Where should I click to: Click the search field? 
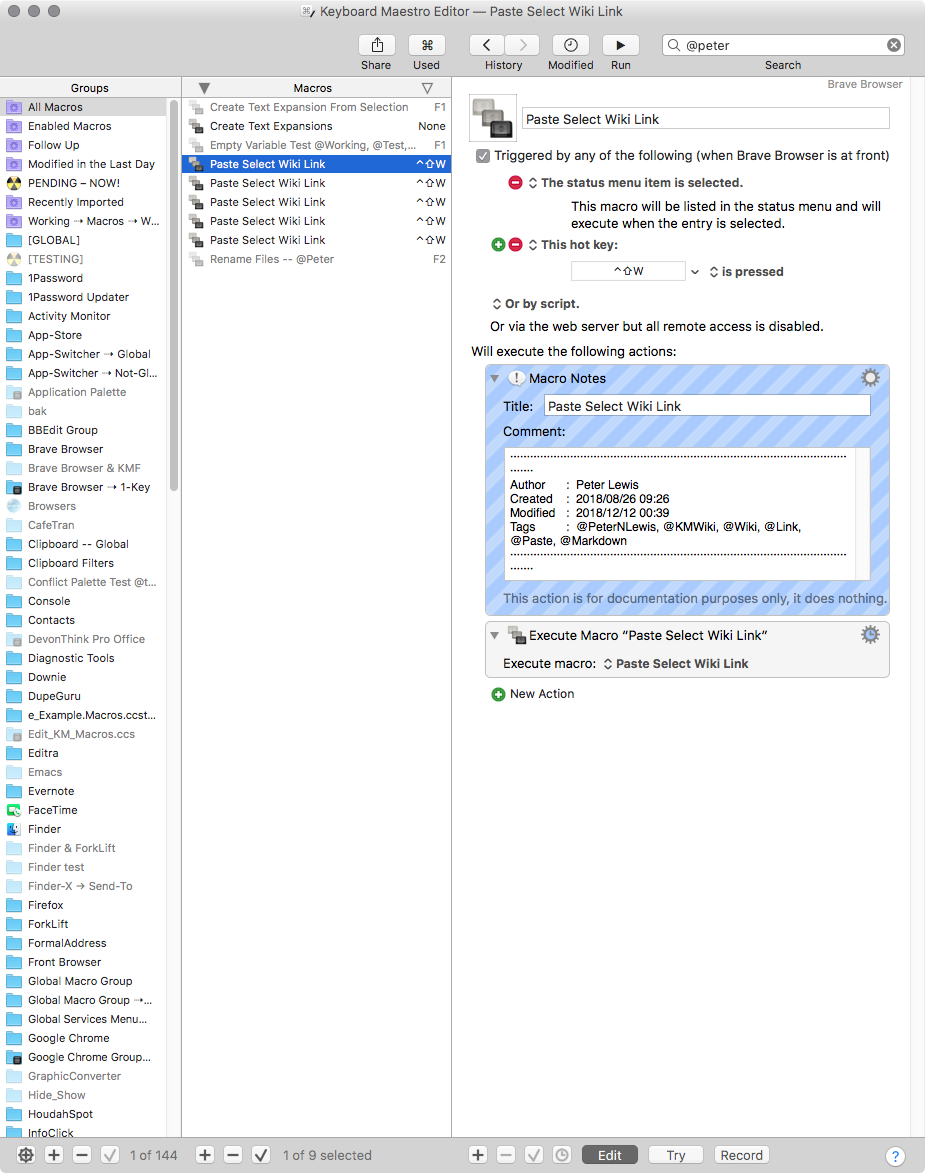(x=783, y=45)
